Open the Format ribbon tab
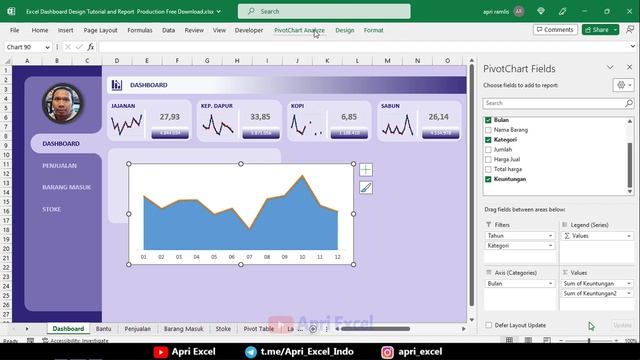The image size is (640, 360). coord(373,30)
